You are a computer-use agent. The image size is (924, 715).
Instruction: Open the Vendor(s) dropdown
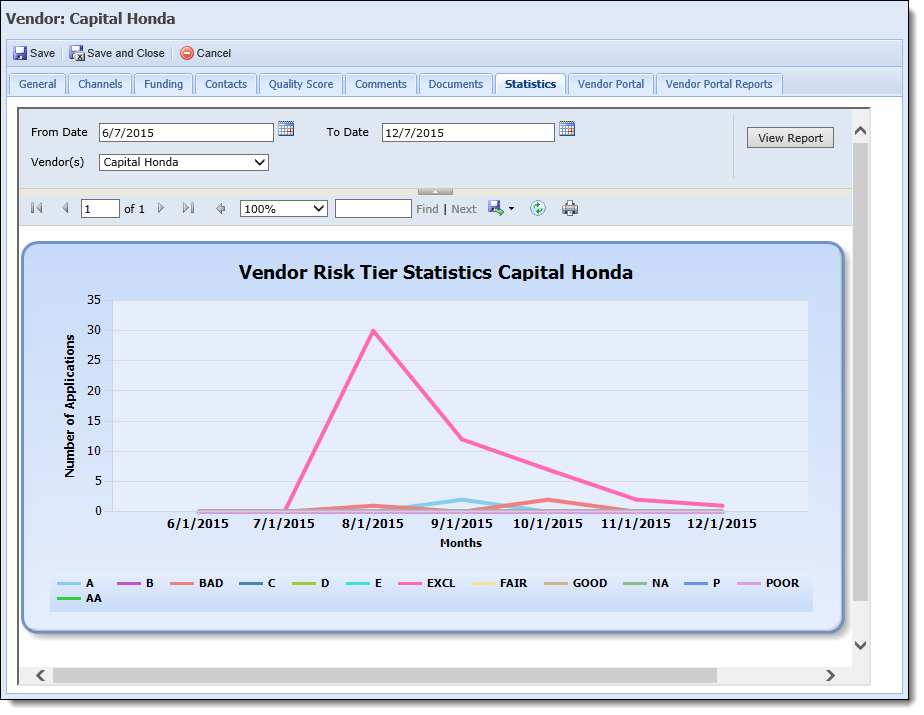coord(260,162)
